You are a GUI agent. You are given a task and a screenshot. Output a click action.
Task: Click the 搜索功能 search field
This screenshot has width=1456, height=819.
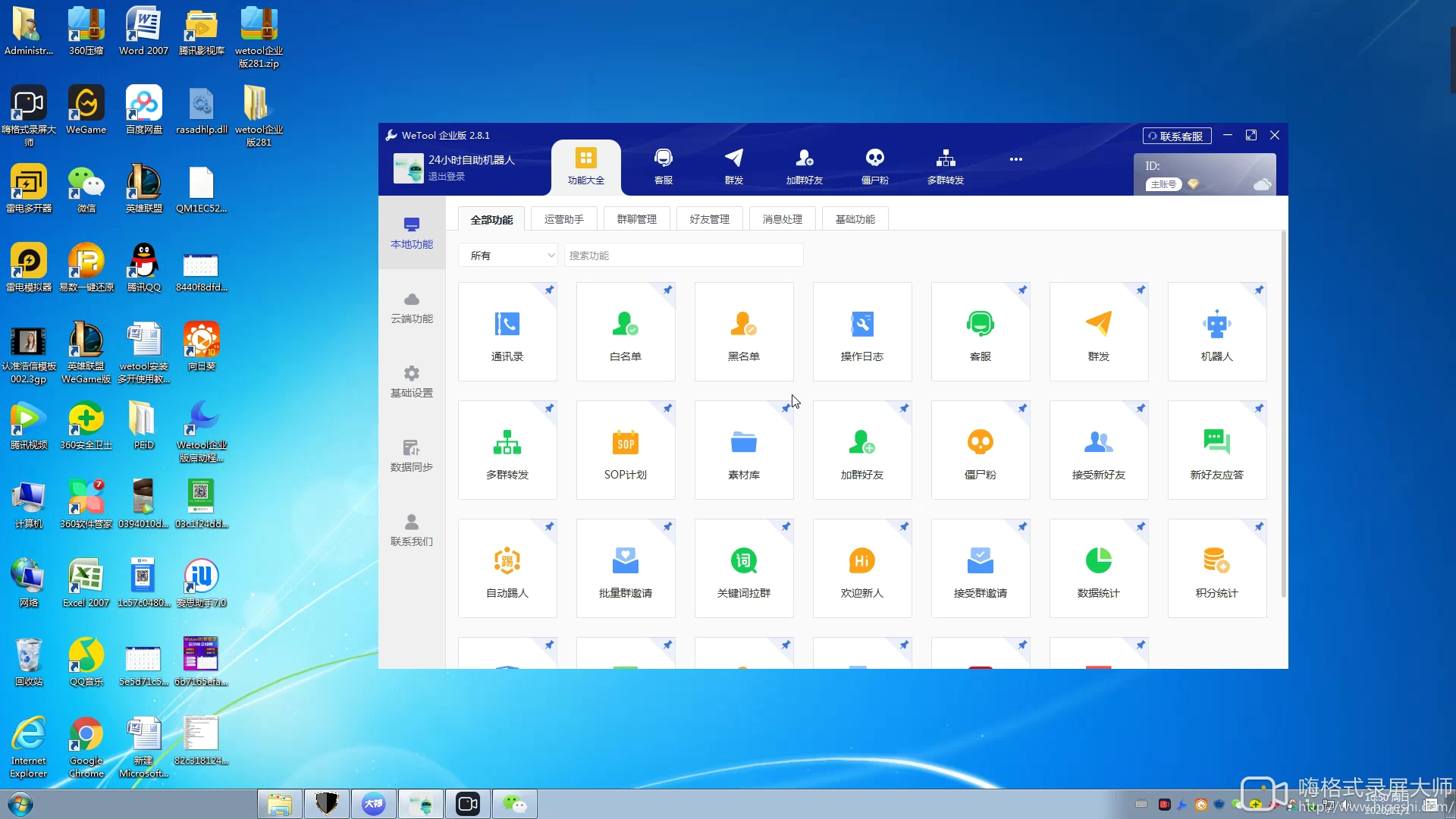coord(684,256)
